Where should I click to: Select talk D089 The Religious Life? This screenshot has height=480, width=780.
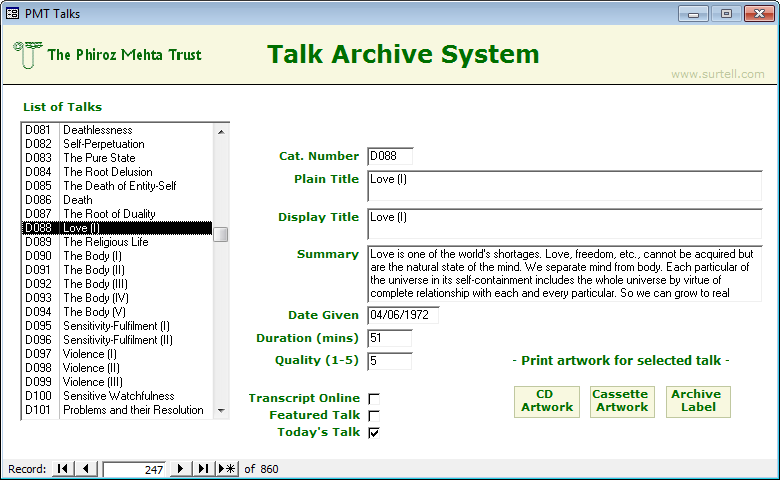[117, 242]
